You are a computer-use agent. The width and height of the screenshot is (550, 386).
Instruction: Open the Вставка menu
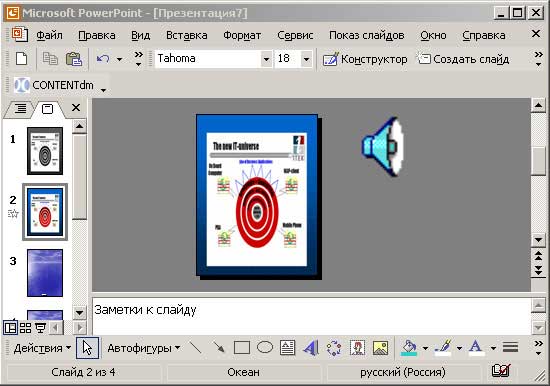(x=187, y=35)
